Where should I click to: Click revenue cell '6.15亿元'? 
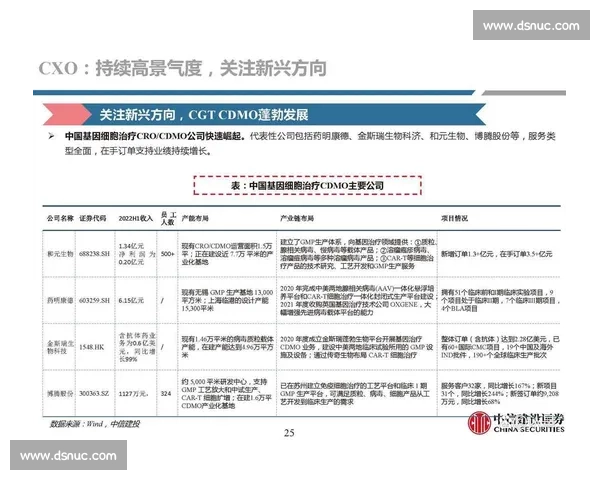(x=131, y=300)
